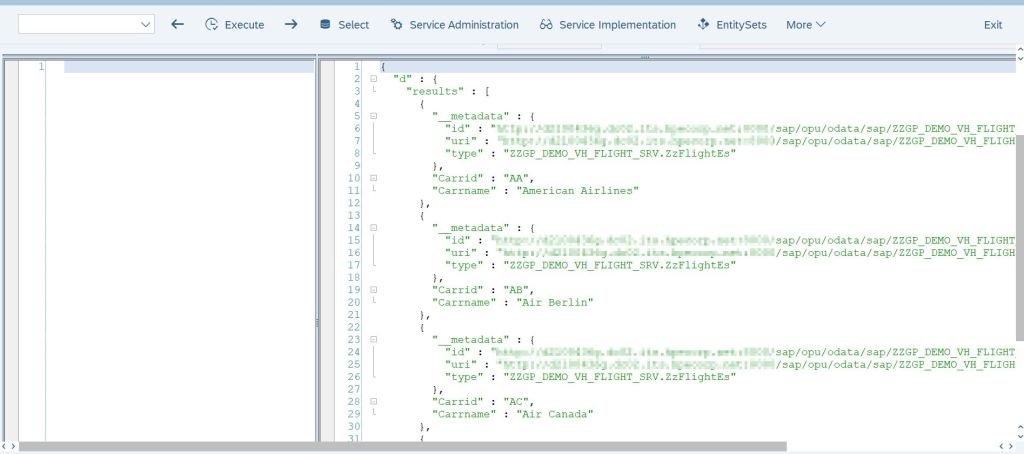
Task: Click the type value on line 26
Action: coord(619,377)
